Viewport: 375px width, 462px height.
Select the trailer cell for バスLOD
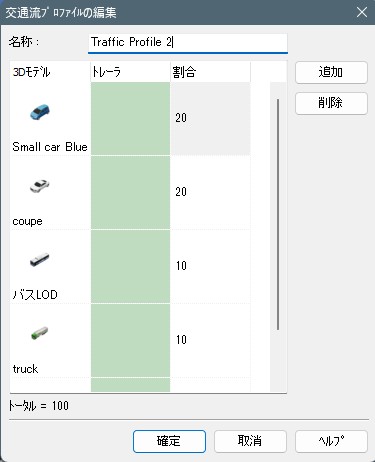point(130,267)
